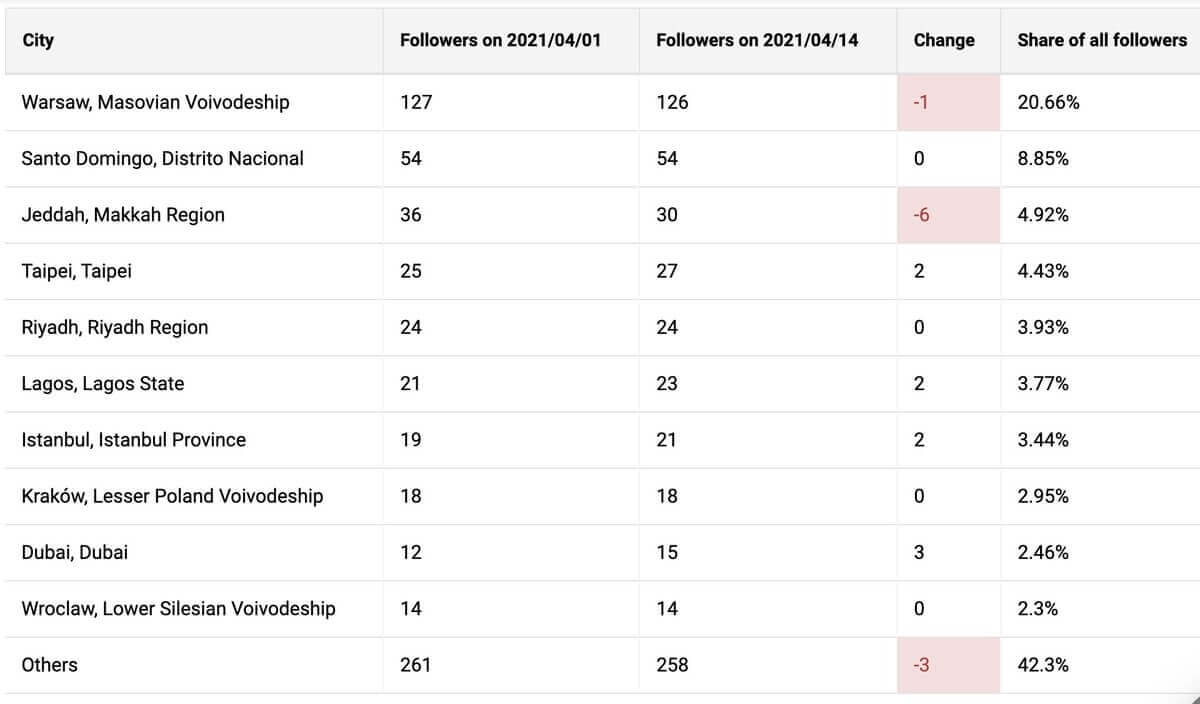
Task: Sort by the City column header
Action: (38, 40)
